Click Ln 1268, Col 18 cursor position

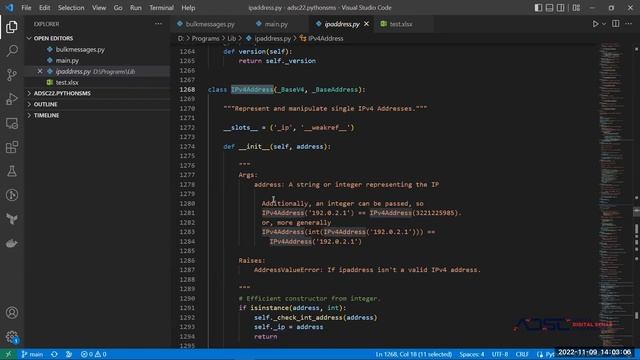click(413, 354)
